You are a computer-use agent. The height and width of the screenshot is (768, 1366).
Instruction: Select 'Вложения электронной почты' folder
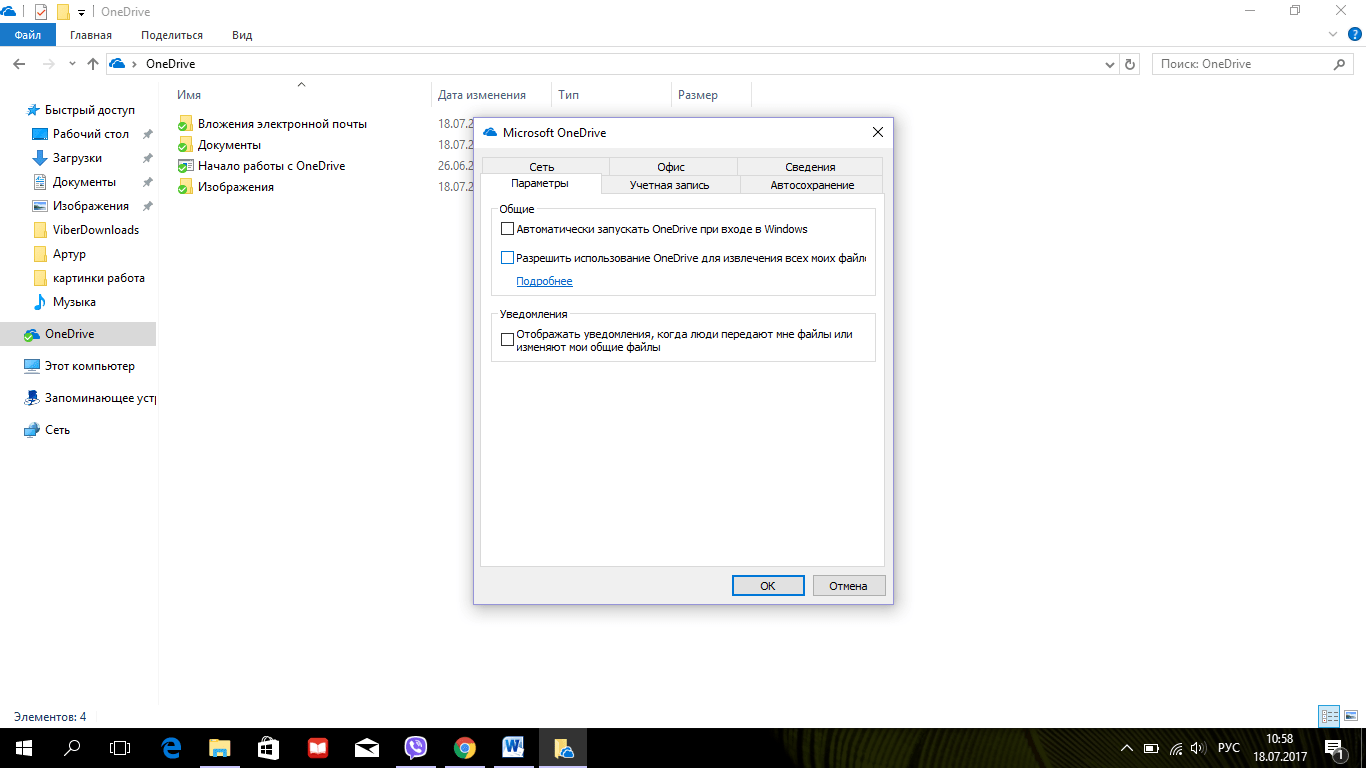pos(282,124)
